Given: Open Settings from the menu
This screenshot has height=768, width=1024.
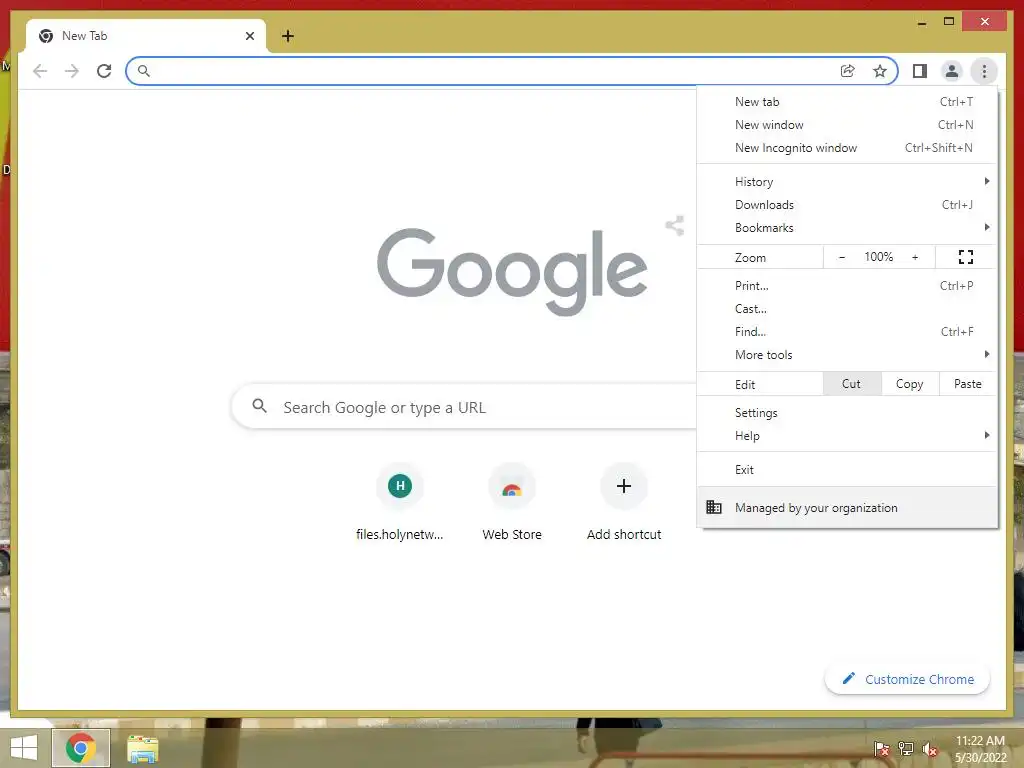Looking at the screenshot, I should [x=847, y=413].
